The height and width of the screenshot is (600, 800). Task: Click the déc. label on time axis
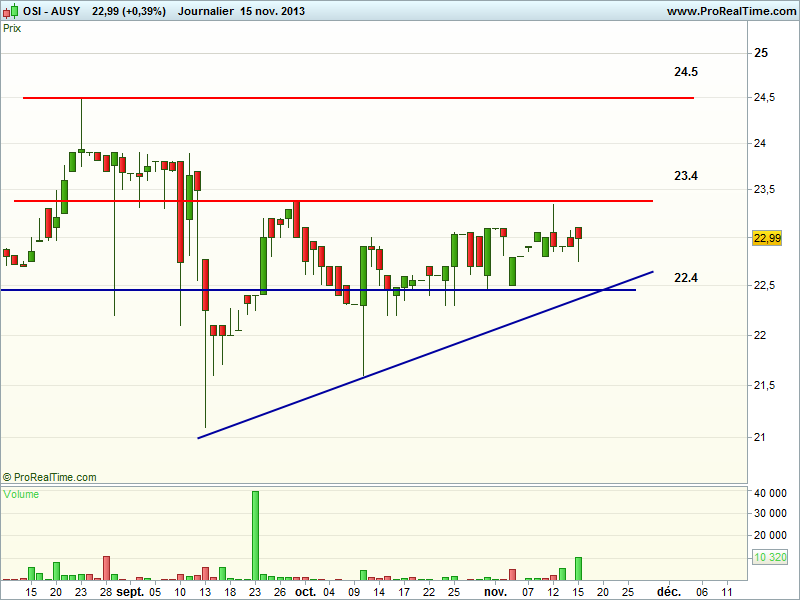point(669,592)
